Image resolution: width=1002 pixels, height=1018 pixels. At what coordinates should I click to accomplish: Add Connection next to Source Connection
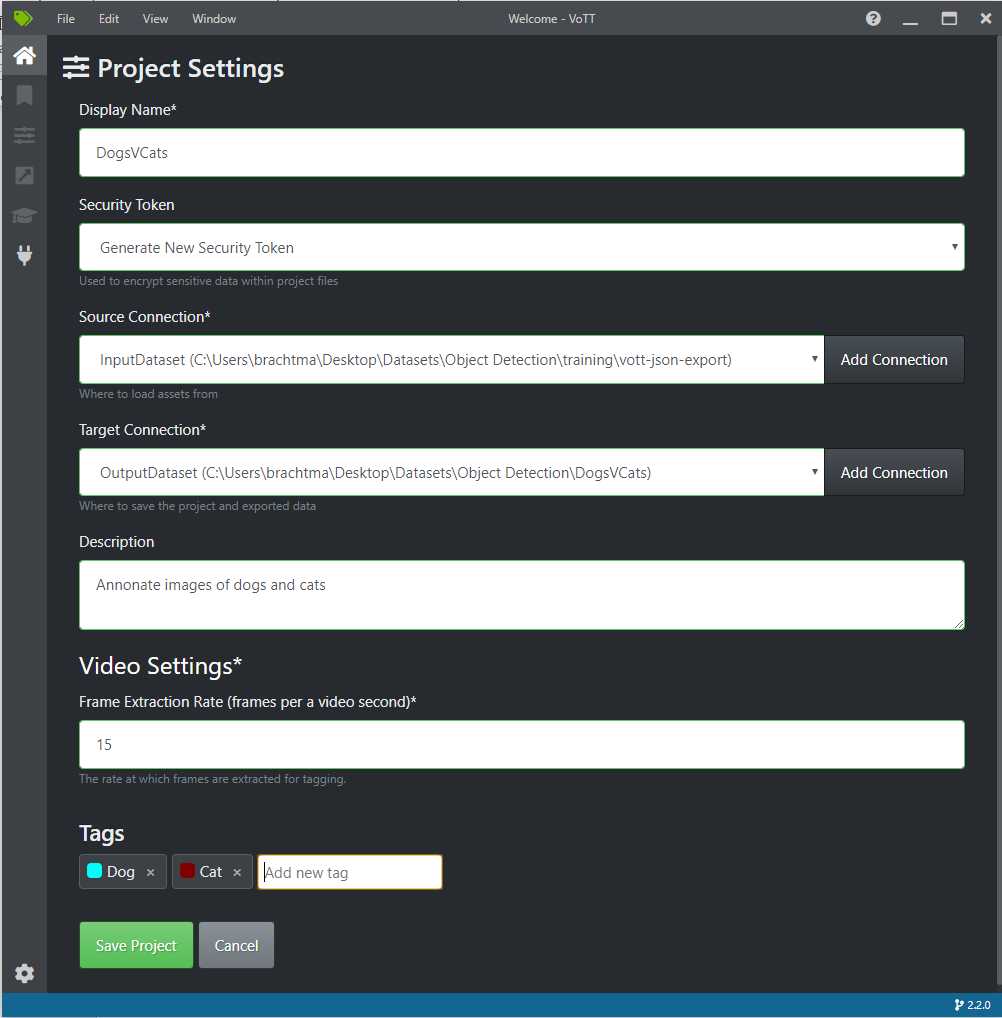[x=894, y=360]
